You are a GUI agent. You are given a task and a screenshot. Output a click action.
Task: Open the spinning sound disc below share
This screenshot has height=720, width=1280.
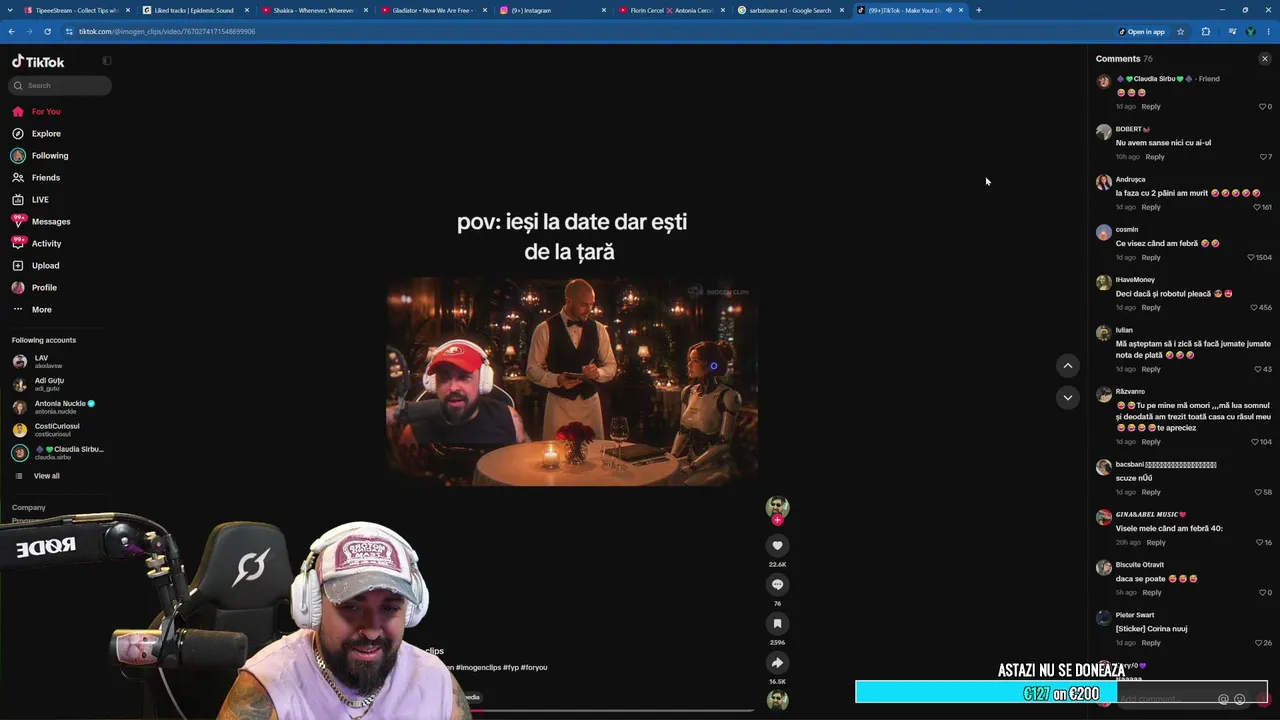pyautogui.click(x=777, y=701)
